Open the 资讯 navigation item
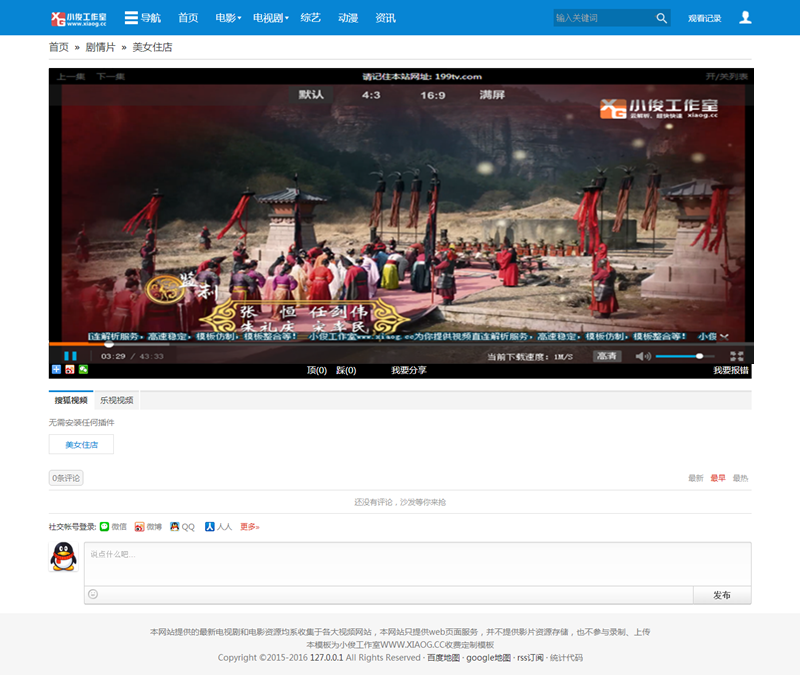The image size is (800, 675). coord(385,18)
